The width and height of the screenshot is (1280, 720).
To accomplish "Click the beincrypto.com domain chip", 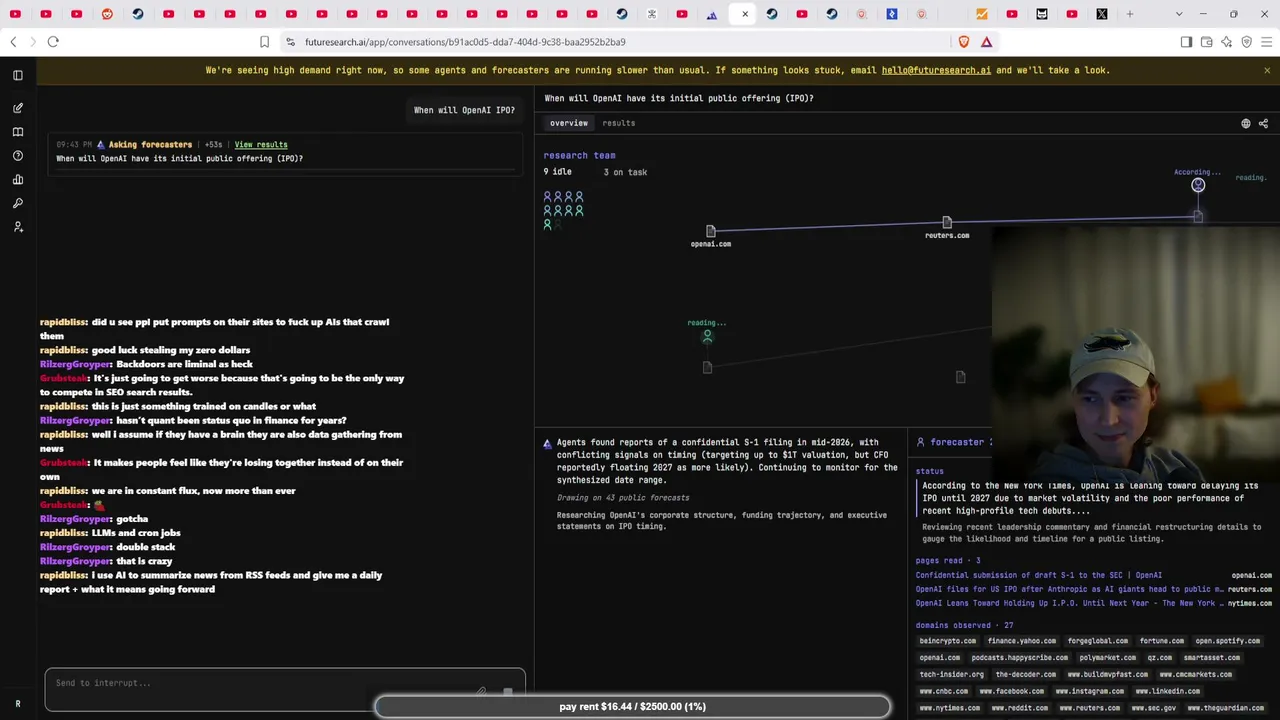I will 947,641.
